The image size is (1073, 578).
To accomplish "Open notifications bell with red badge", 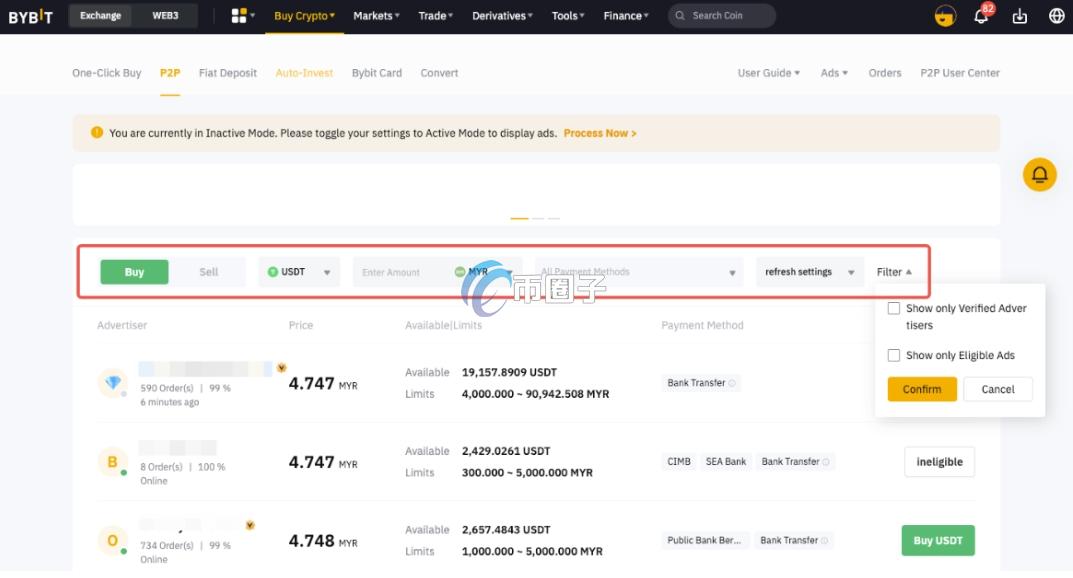I will [981, 15].
